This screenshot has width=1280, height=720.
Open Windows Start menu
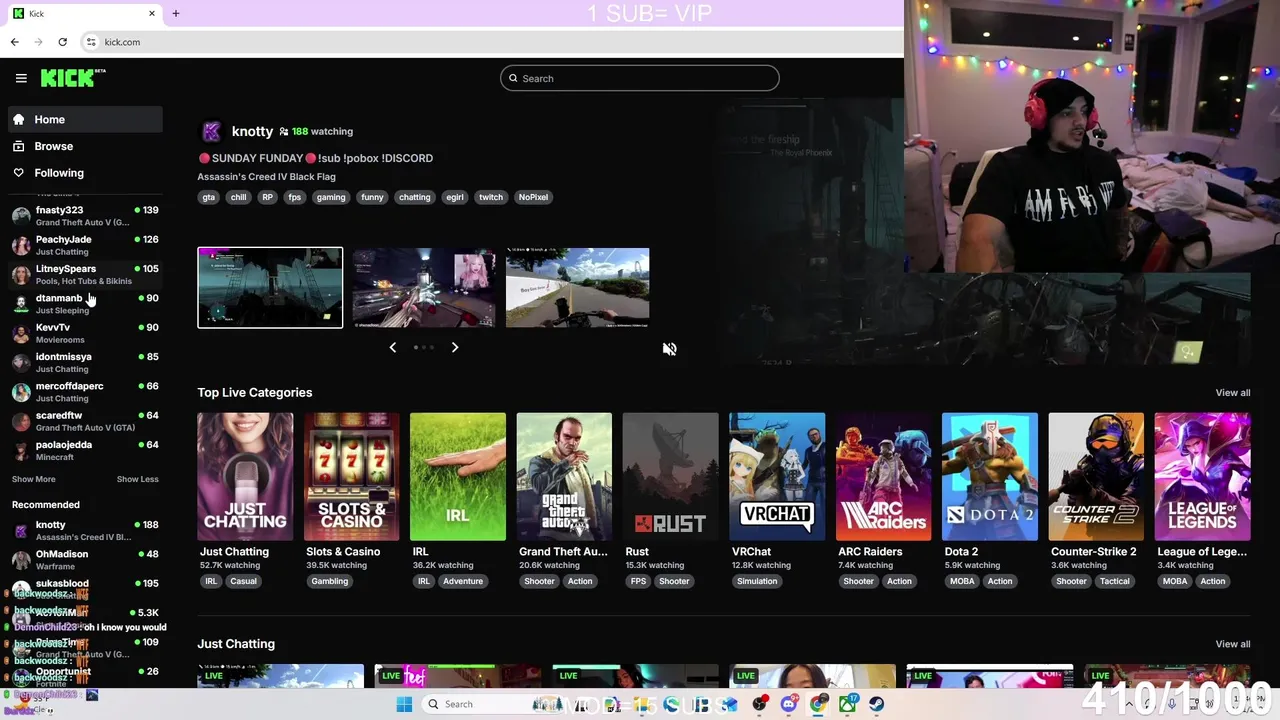404,704
